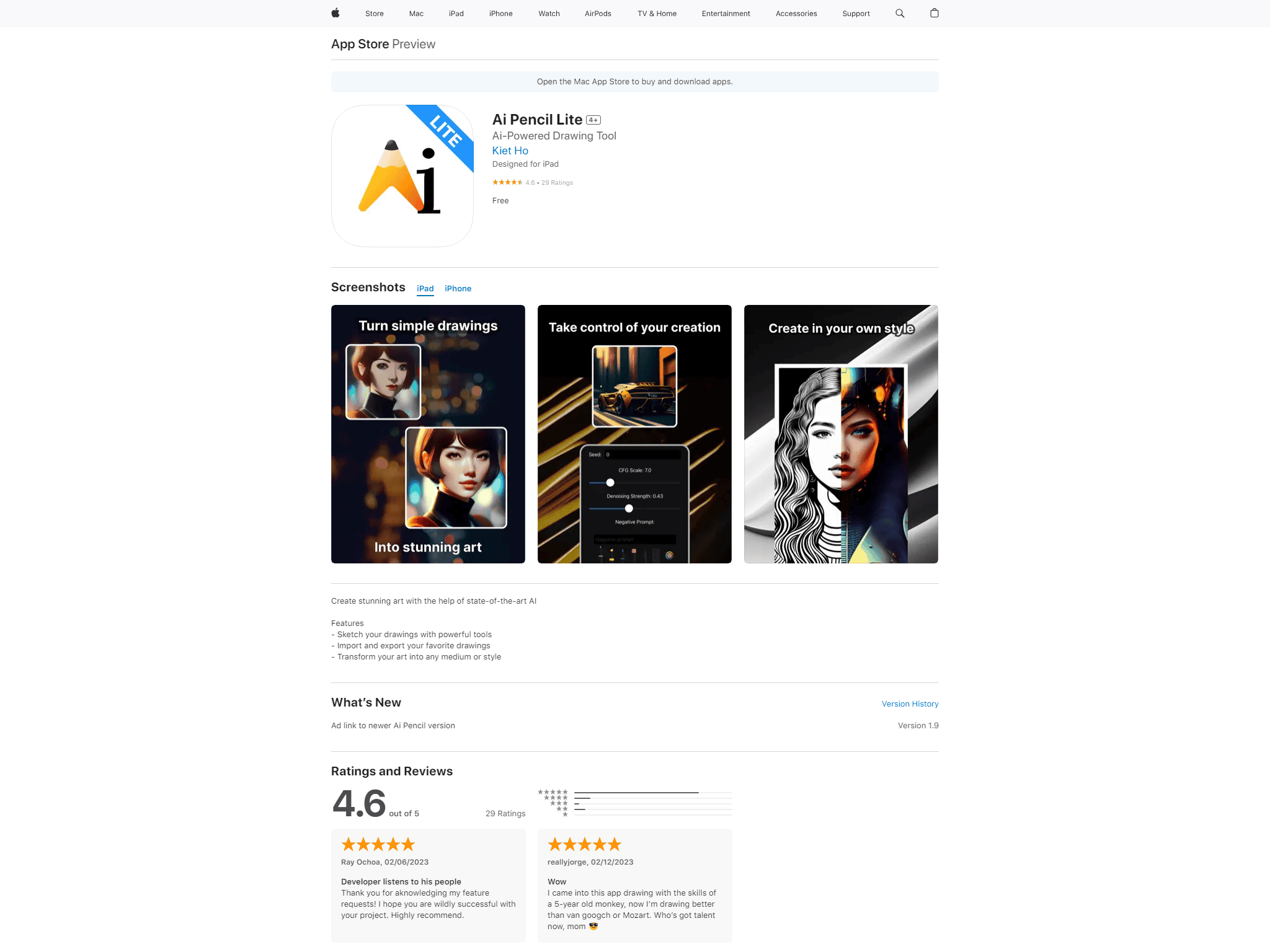Screen dimensions: 1270x952
Task: Click the 'Ratings and Reviews' heading
Action: point(392,772)
